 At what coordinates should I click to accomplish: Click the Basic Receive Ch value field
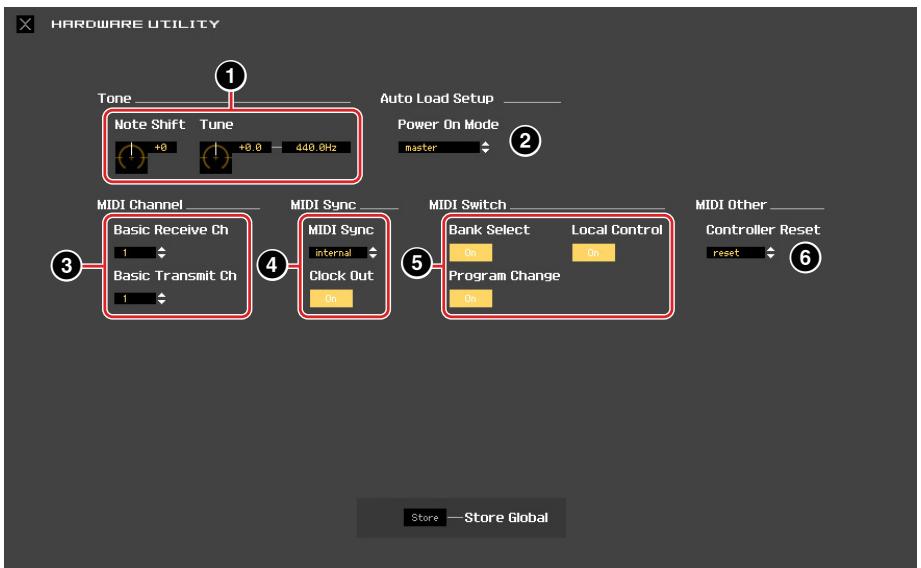pyautogui.click(x=135, y=253)
